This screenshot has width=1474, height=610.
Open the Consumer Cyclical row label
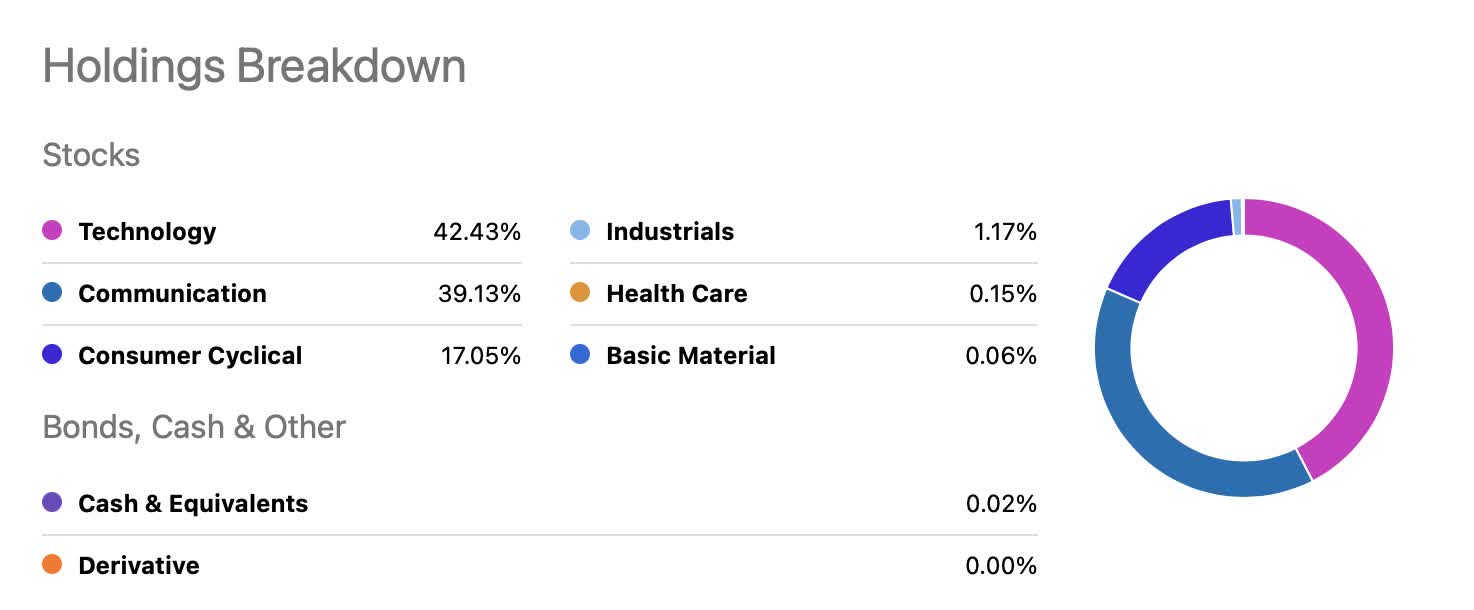coord(190,356)
